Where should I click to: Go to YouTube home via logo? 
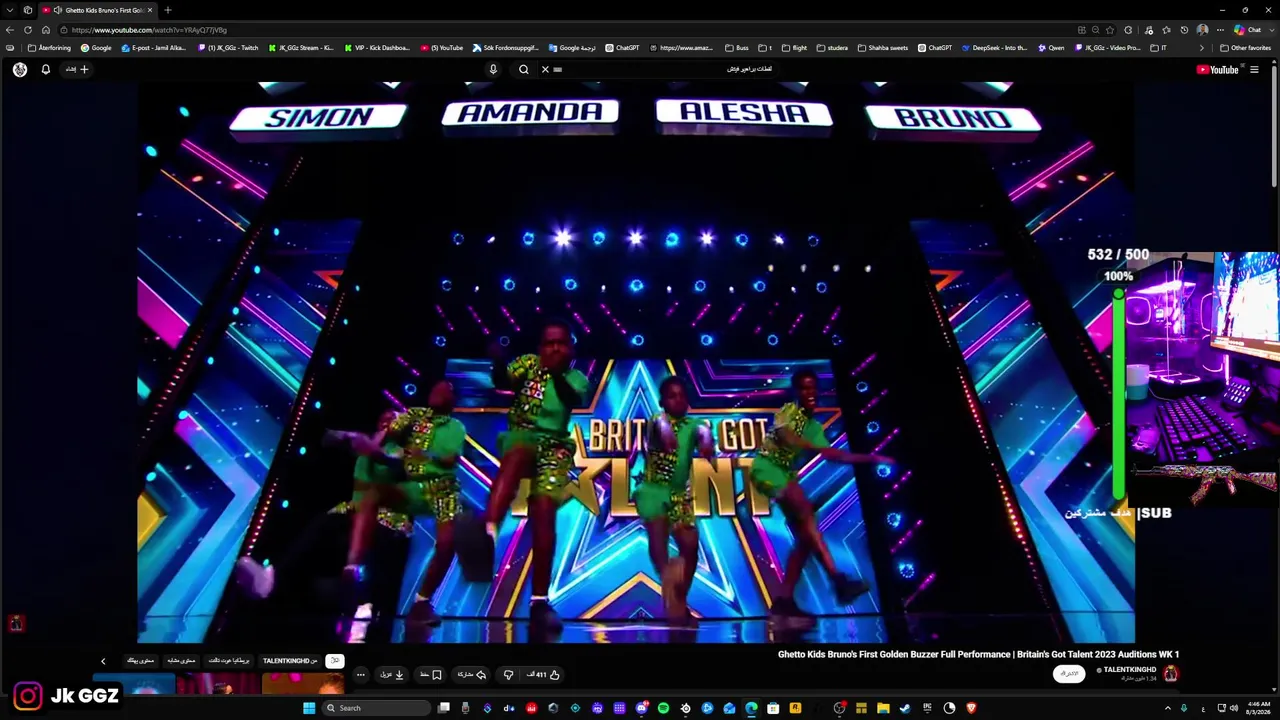tap(1218, 69)
